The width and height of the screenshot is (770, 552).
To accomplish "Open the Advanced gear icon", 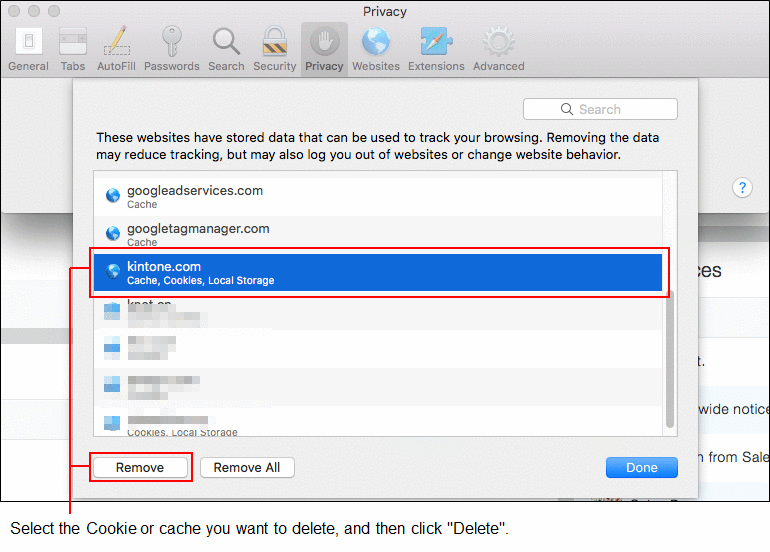I will pos(498,41).
